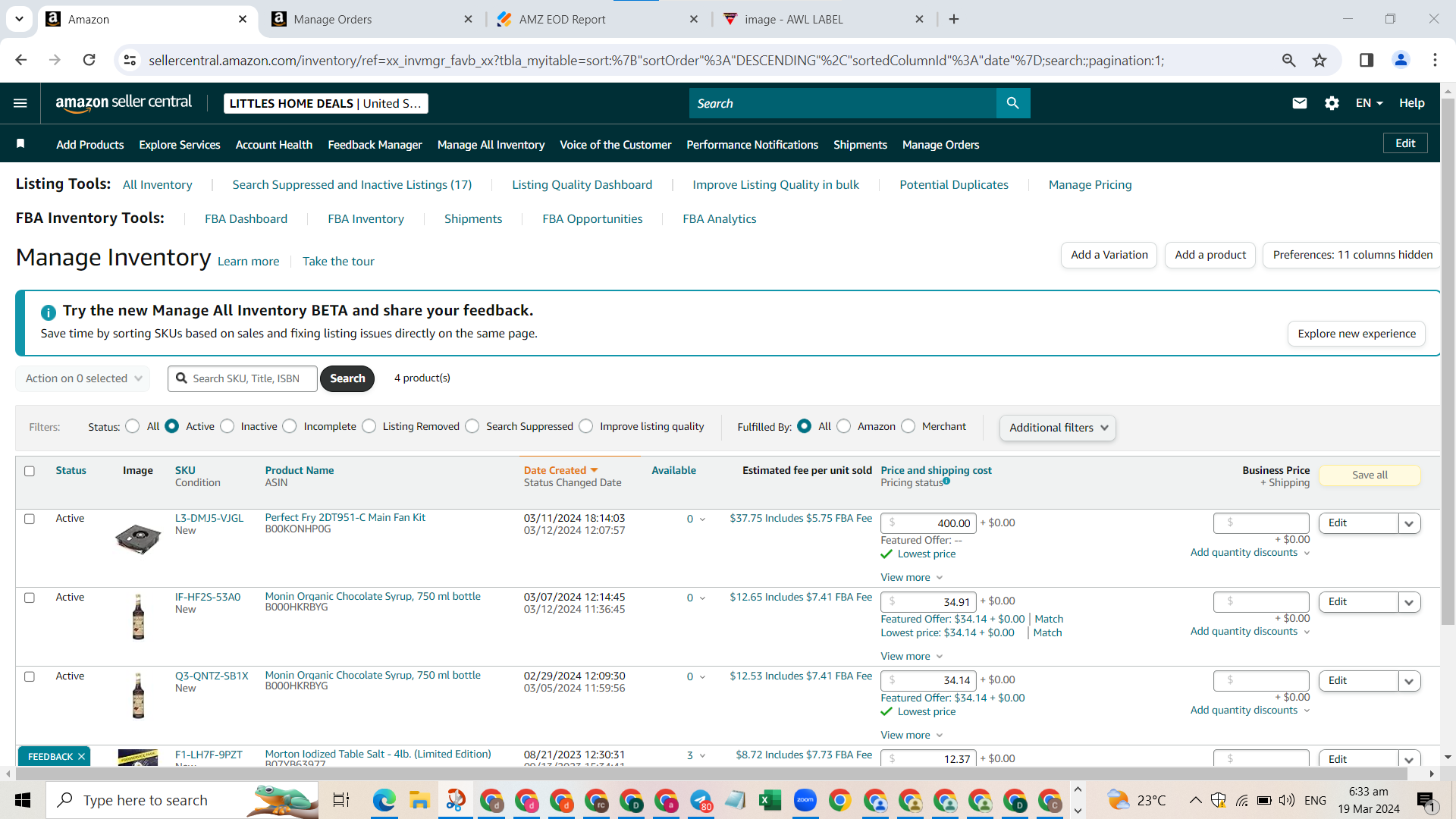This screenshot has width=1456, height=819.
Task: Select the Incomplete status filter
Action: (x=290, y=426)
